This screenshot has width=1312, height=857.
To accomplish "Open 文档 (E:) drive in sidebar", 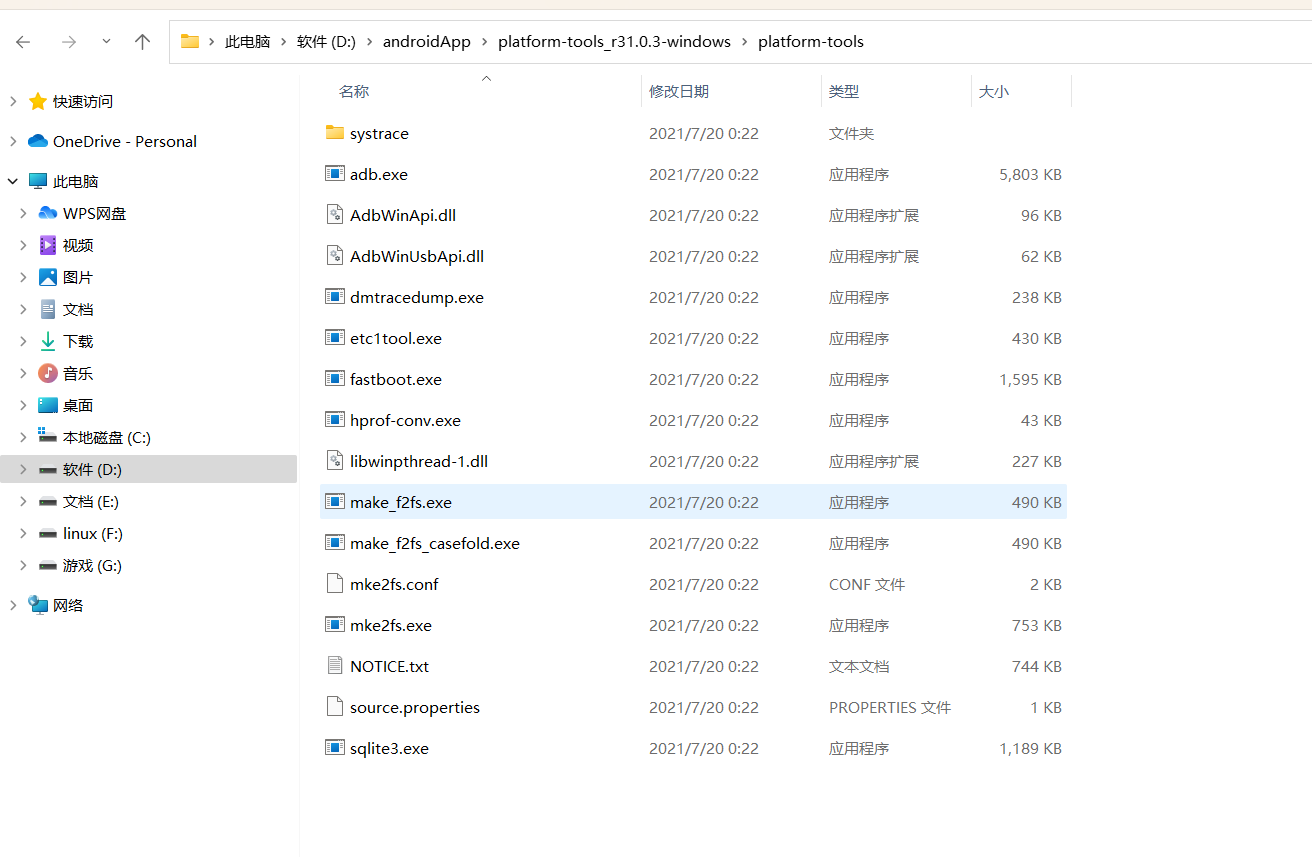I will (91, 501).
